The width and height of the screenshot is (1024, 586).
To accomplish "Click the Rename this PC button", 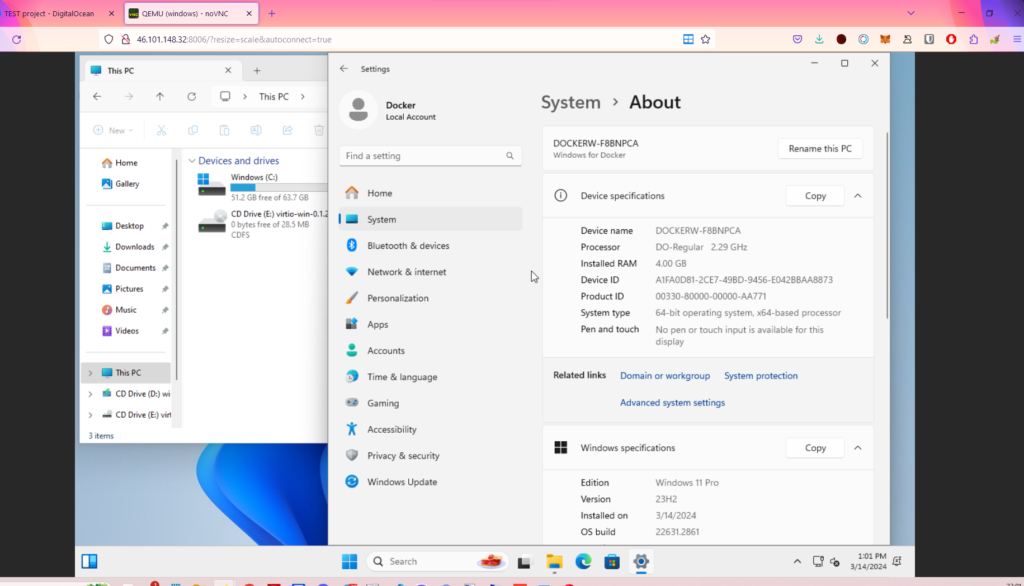I will [820, 148].
